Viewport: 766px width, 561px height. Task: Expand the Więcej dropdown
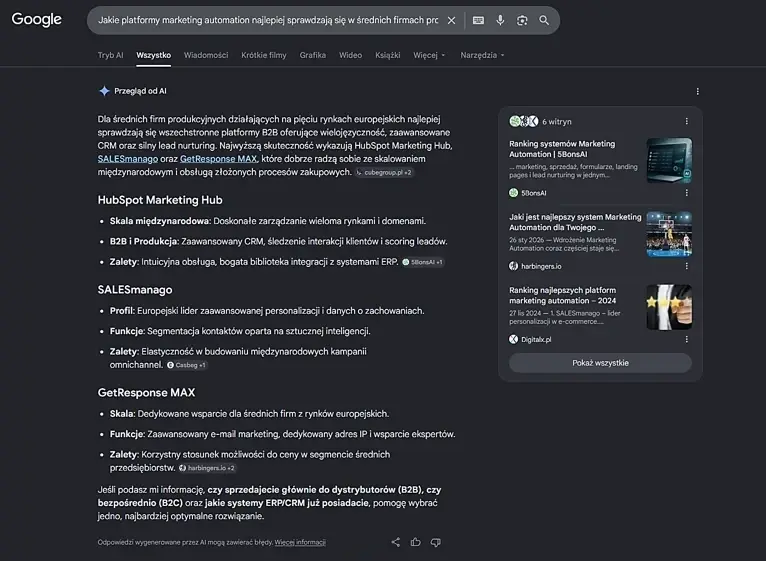(429, 55)
